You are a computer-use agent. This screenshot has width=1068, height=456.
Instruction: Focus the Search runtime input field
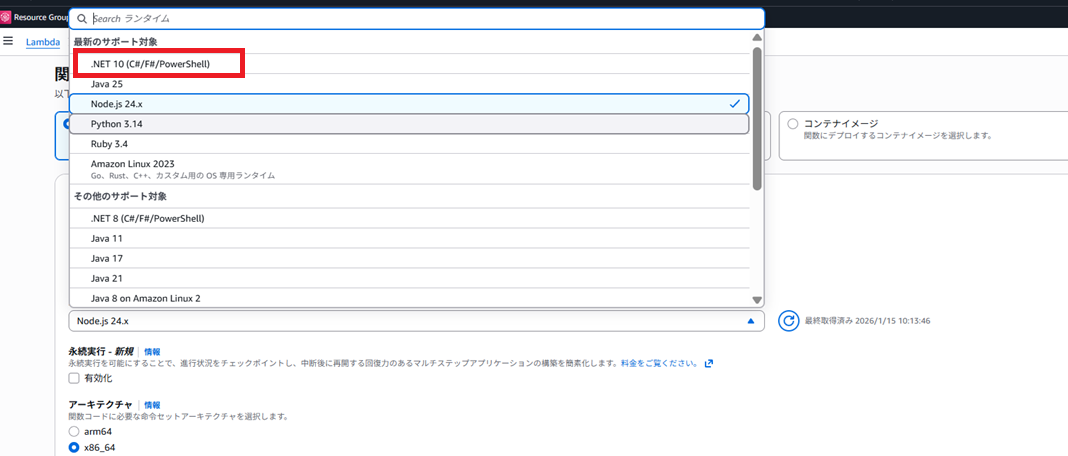coord(417,19)
